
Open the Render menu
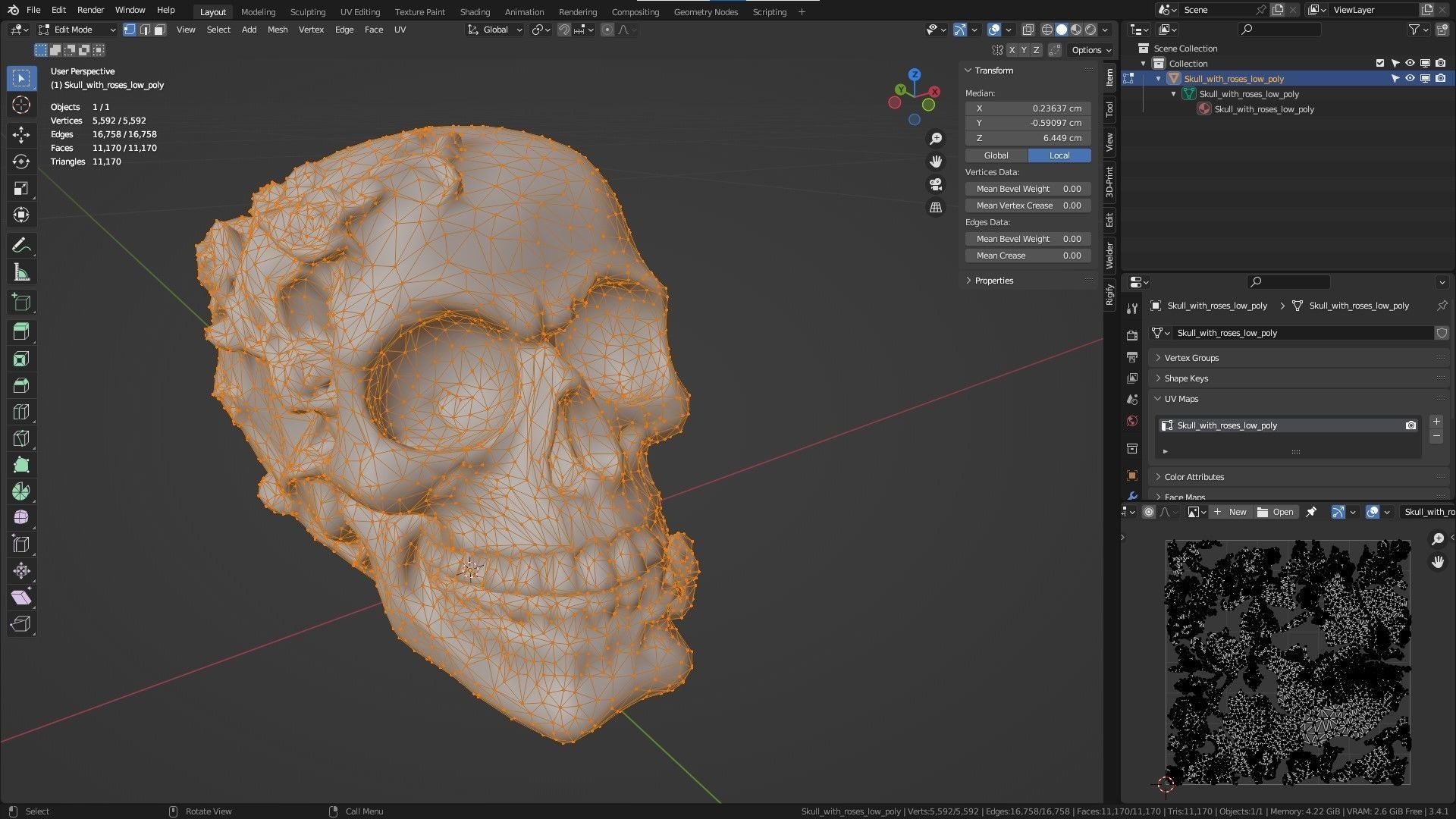[90, 10]
